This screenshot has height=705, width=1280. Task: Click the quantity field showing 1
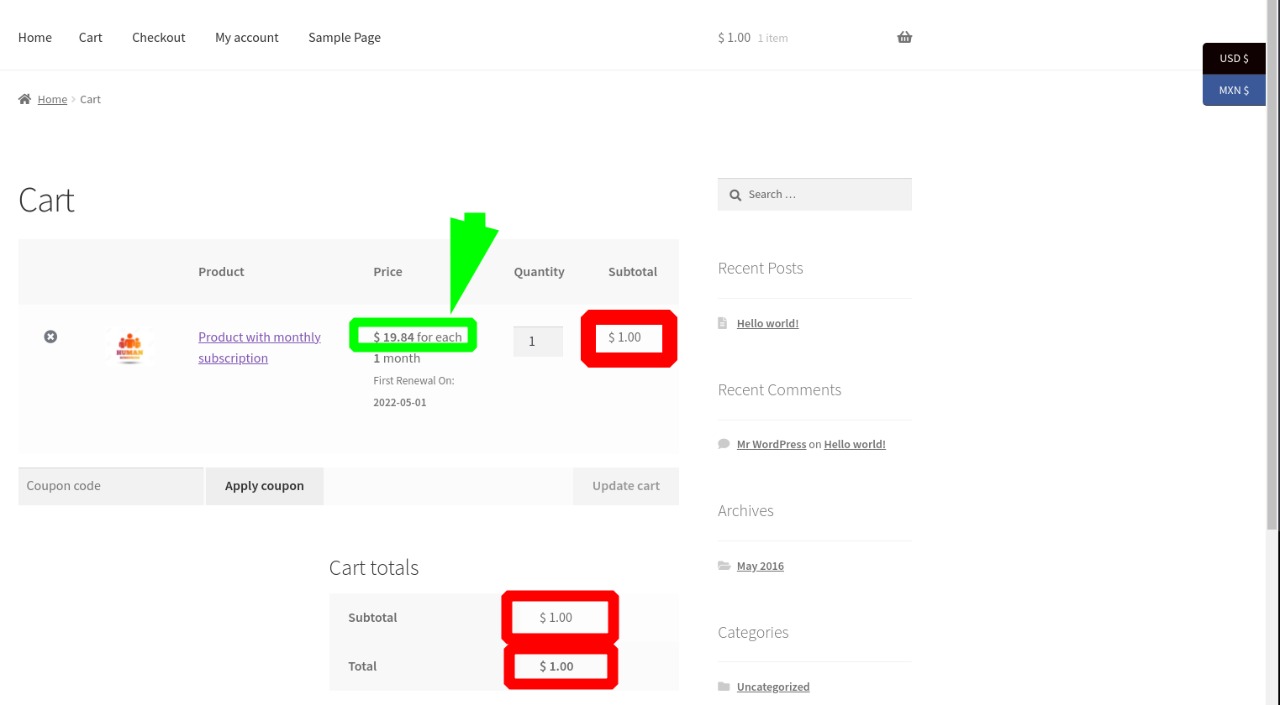(x=537, y=341)
